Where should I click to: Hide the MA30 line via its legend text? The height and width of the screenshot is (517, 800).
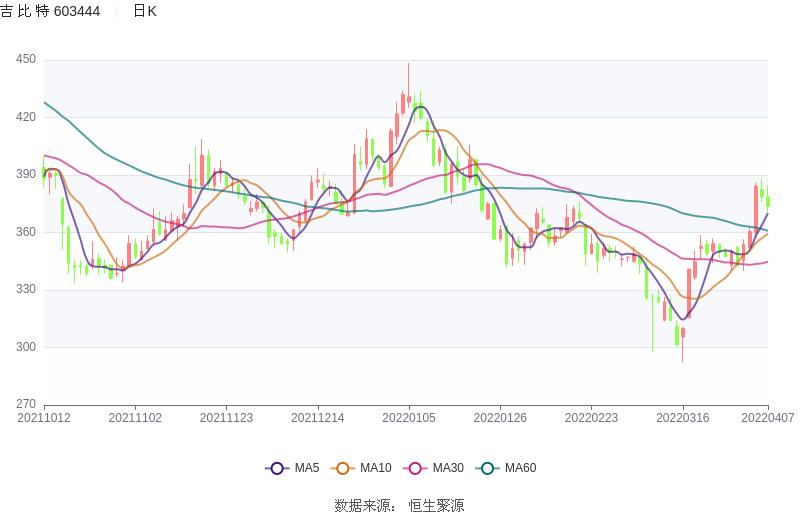[x=448, y=468]
